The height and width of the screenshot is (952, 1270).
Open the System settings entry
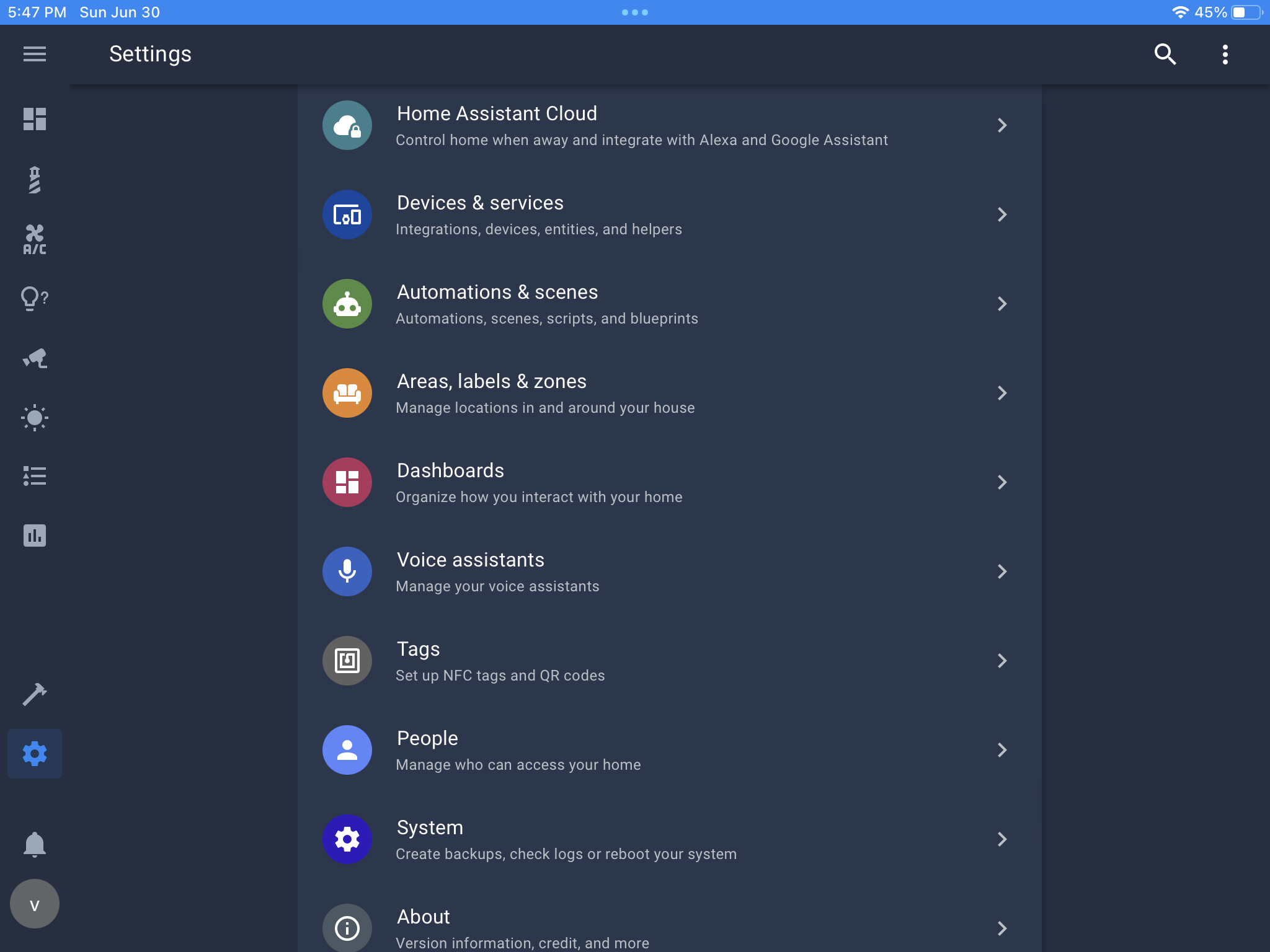pyautogui.click(x=620, y=839)
